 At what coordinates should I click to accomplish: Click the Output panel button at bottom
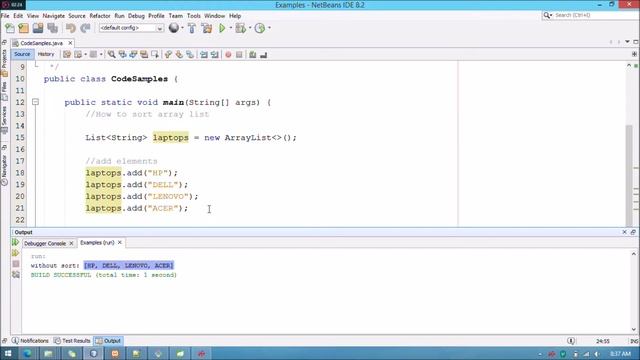click(108, 341)
